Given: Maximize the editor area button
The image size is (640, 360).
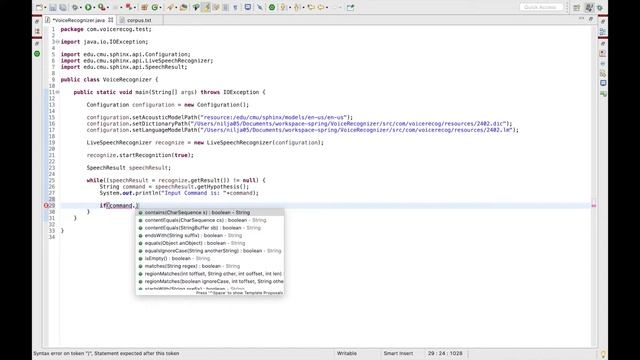Looking at the screenshot, I should click(x=591, y=19).
